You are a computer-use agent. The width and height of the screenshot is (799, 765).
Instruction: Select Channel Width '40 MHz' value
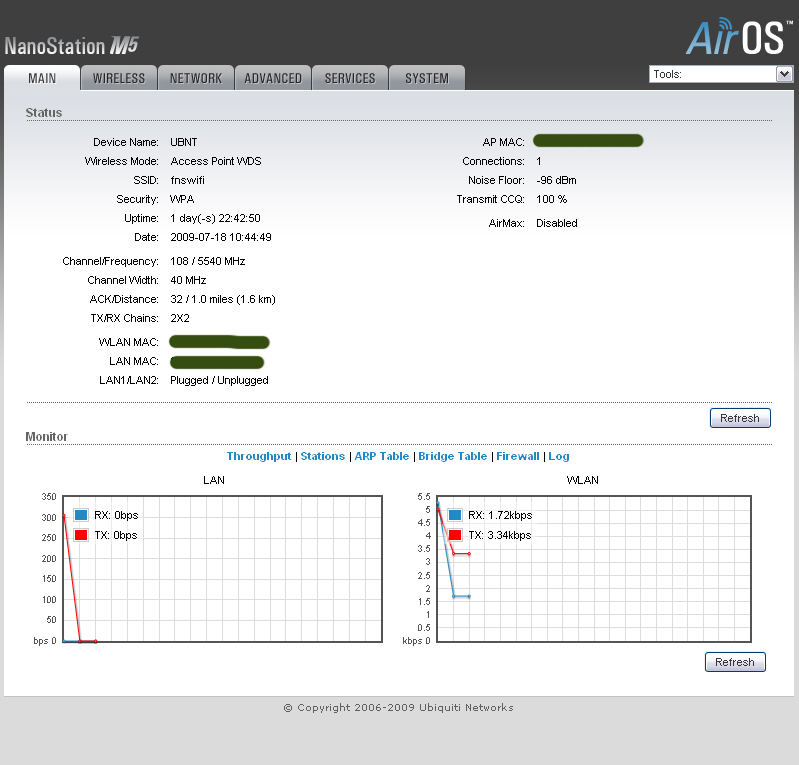coord(188,280)
